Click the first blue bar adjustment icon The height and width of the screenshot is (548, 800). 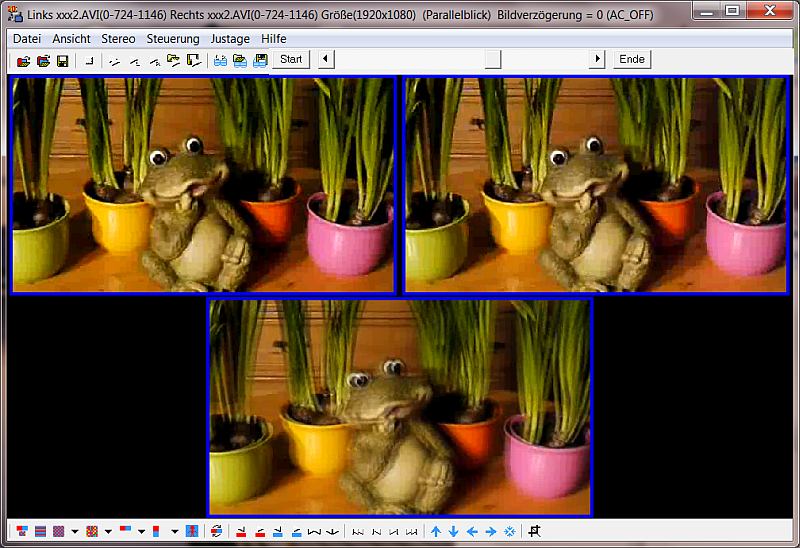pos(278,532)
